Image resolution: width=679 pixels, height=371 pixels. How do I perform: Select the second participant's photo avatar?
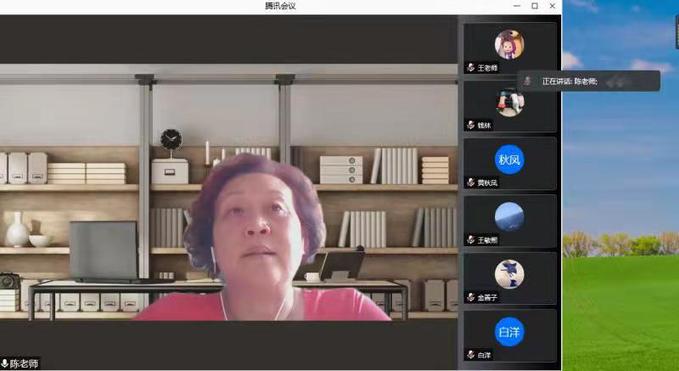pyautogui.click(x=510, y=102)
